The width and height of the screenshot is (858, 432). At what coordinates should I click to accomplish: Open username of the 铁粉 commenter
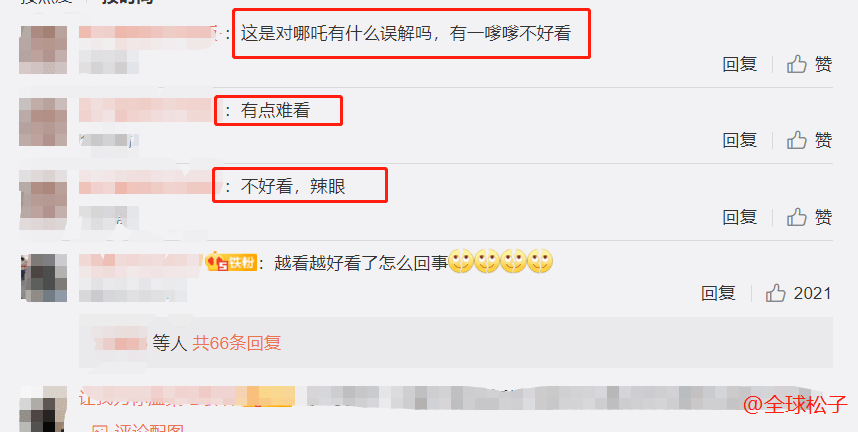pos(141,263)
